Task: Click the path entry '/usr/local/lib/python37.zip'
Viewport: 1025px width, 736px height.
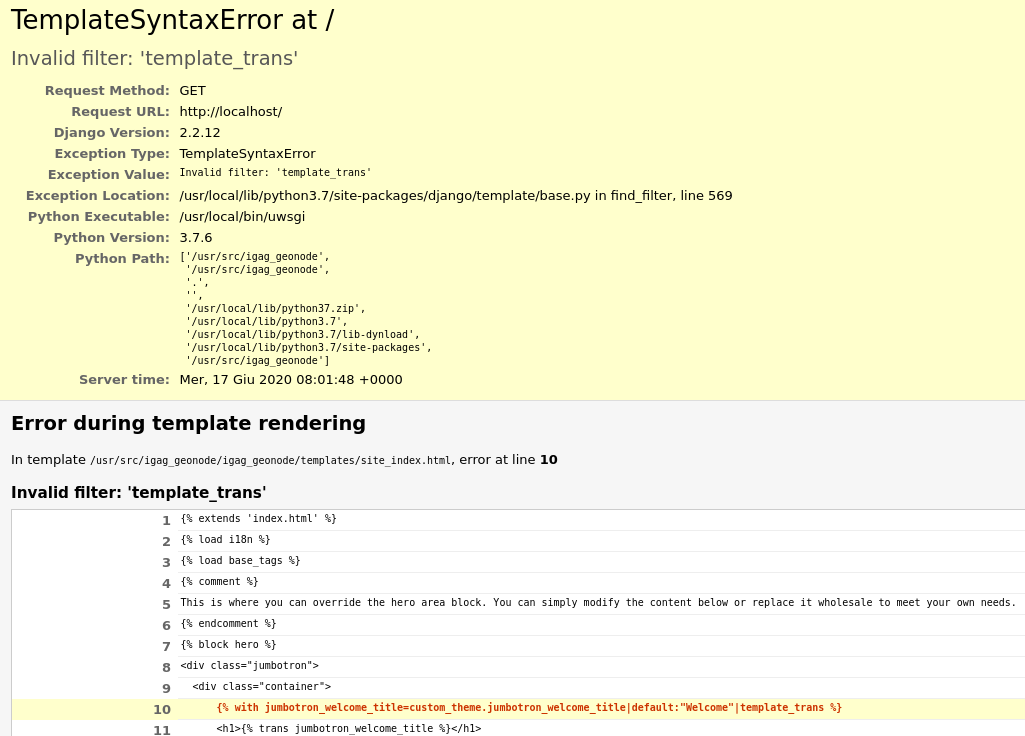Action: click(275, 309)
